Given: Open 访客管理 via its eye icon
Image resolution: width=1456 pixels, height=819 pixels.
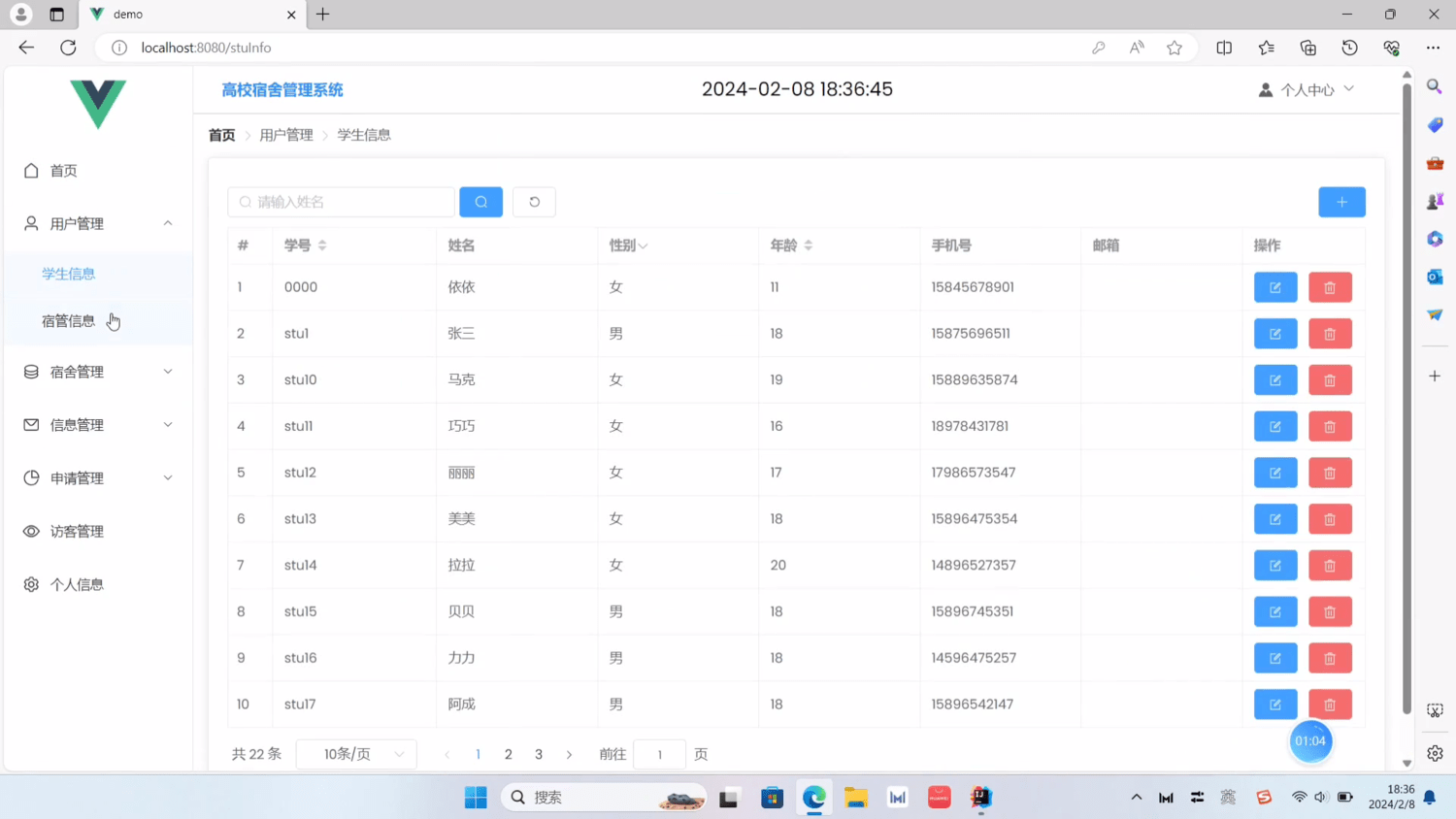Looking at the screenshot, I should 30,531.
